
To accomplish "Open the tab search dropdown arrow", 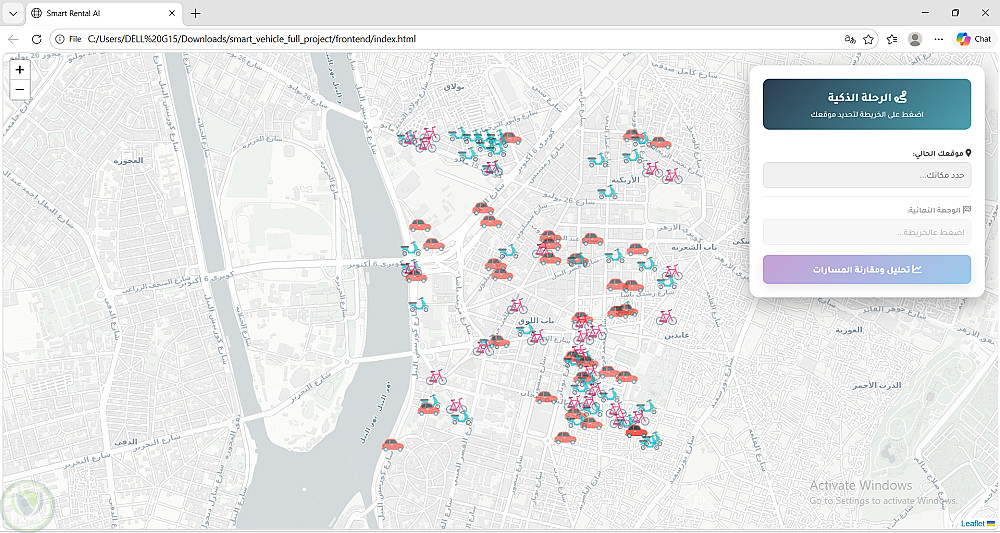I will (12, 13).
